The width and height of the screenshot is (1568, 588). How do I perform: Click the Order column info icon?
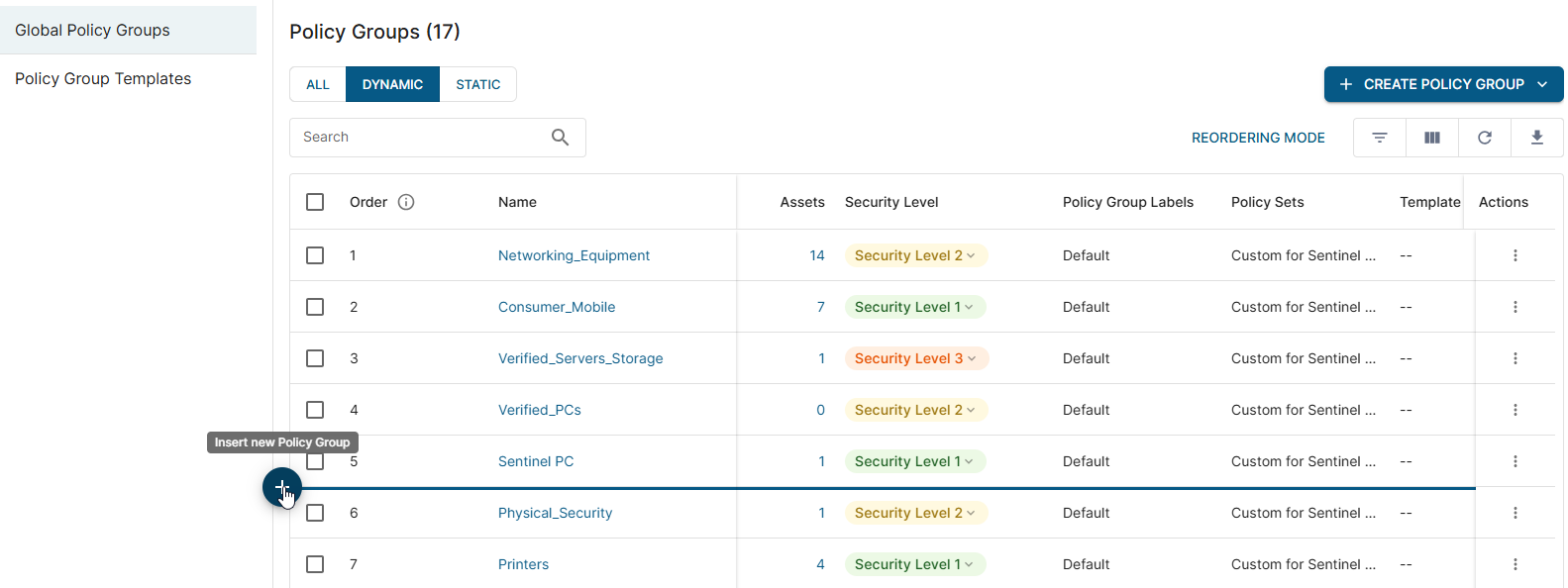[406, 202]
